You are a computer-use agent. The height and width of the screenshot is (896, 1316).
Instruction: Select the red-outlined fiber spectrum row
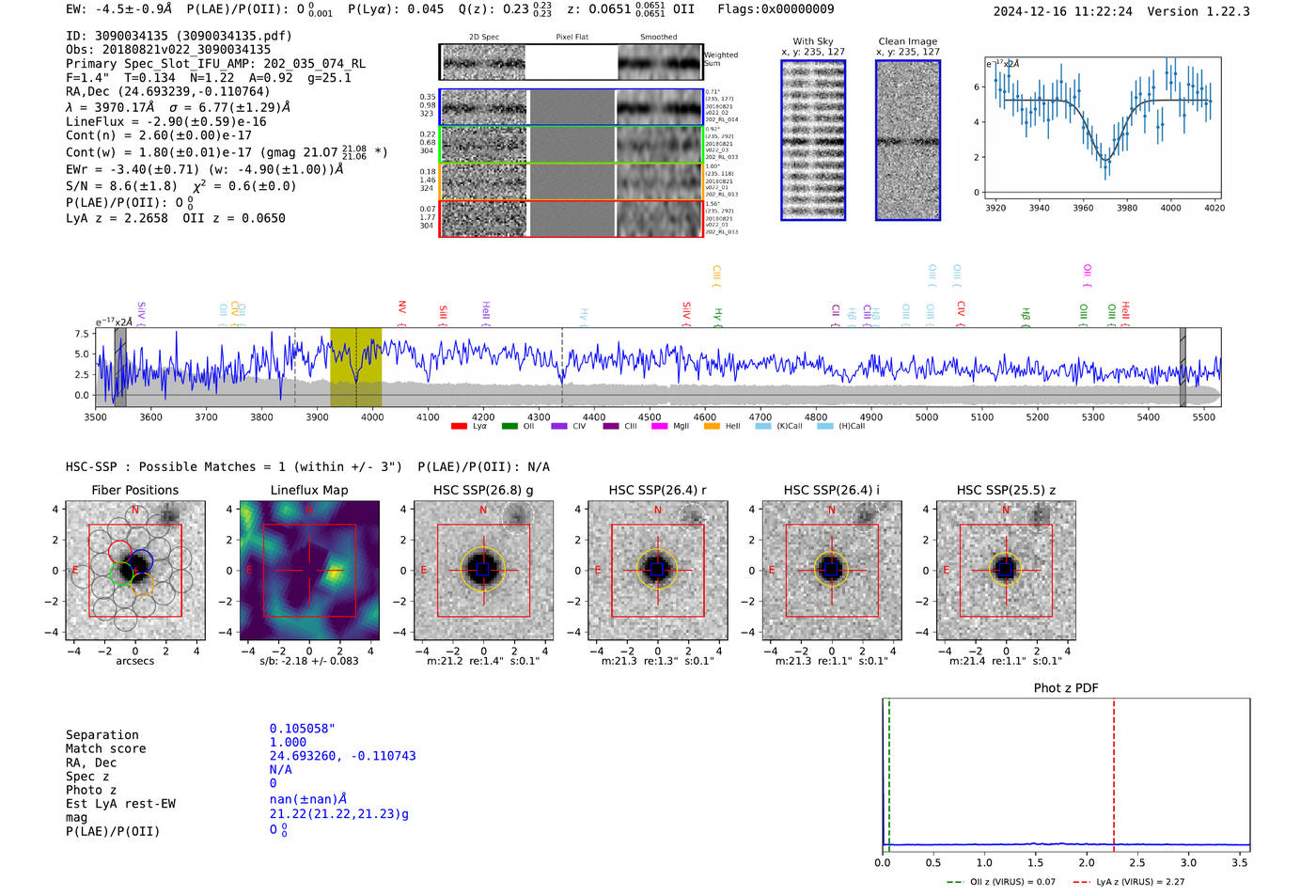point(572,218)
